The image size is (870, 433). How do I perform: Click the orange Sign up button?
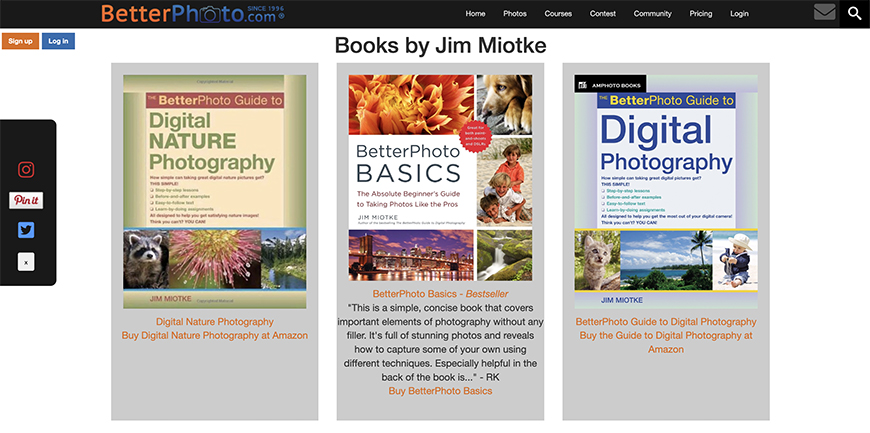pos(21,41)
